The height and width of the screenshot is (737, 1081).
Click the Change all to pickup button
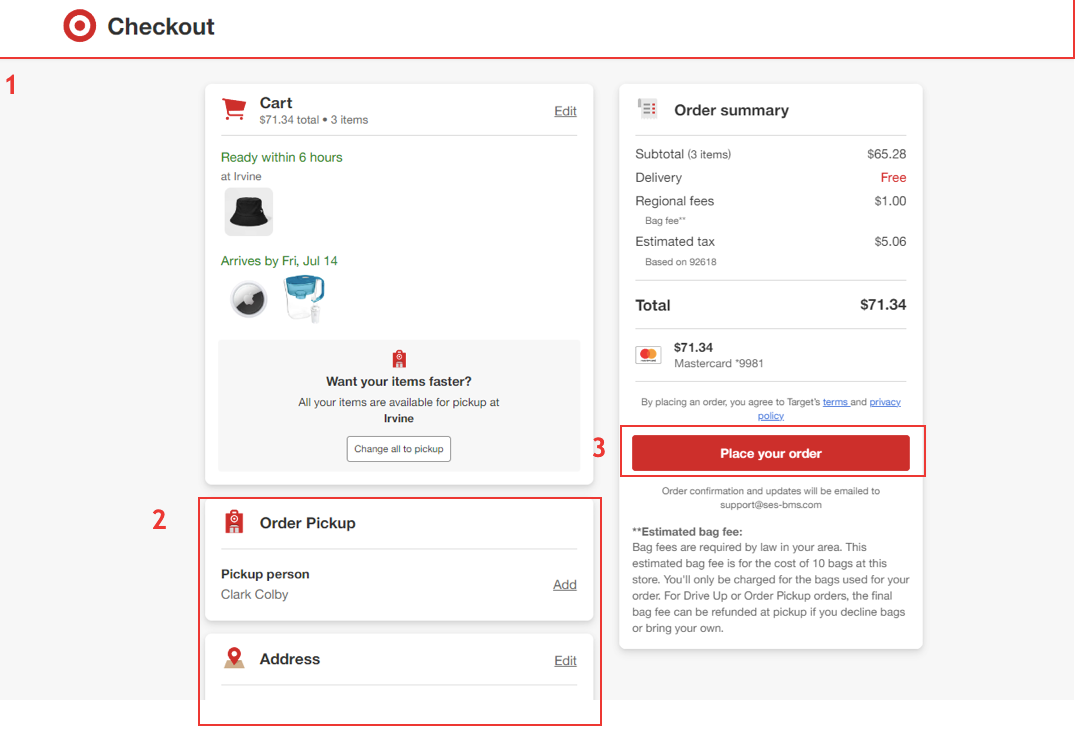click(398, 449)
